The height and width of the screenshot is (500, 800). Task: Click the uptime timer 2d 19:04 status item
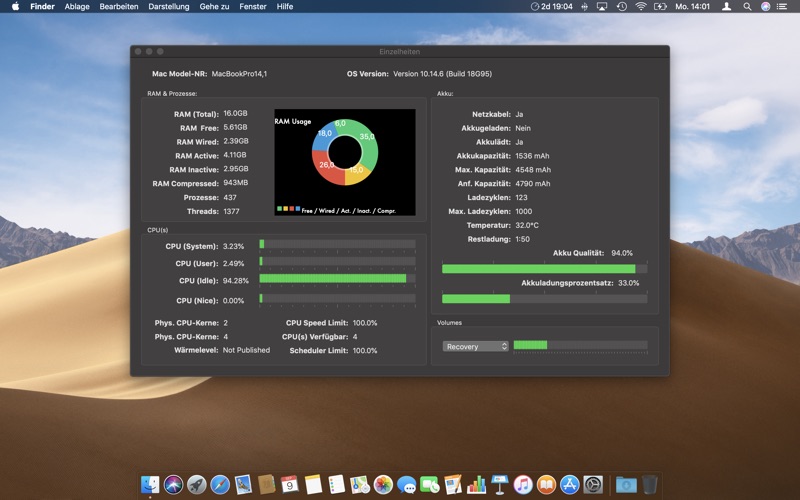coord(552,6)
